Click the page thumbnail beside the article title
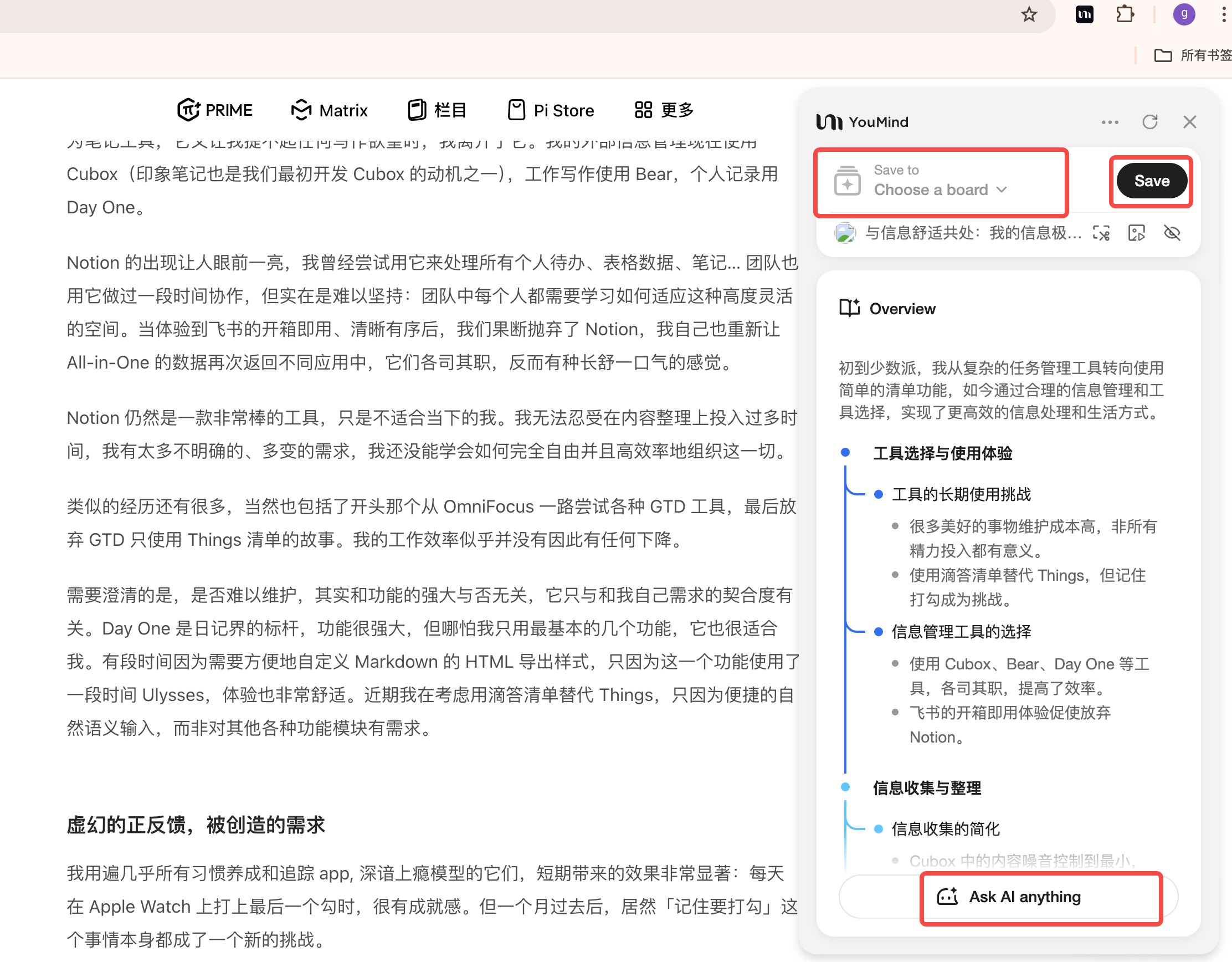This screenshot has width=1232, height=962. (x=845, y=232)
